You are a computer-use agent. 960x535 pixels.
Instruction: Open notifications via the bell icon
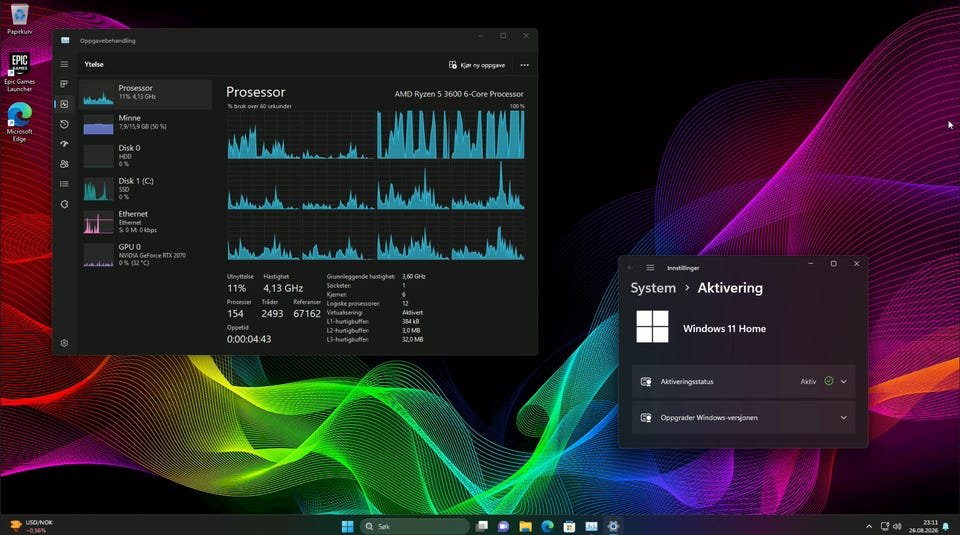click(947, 526)
